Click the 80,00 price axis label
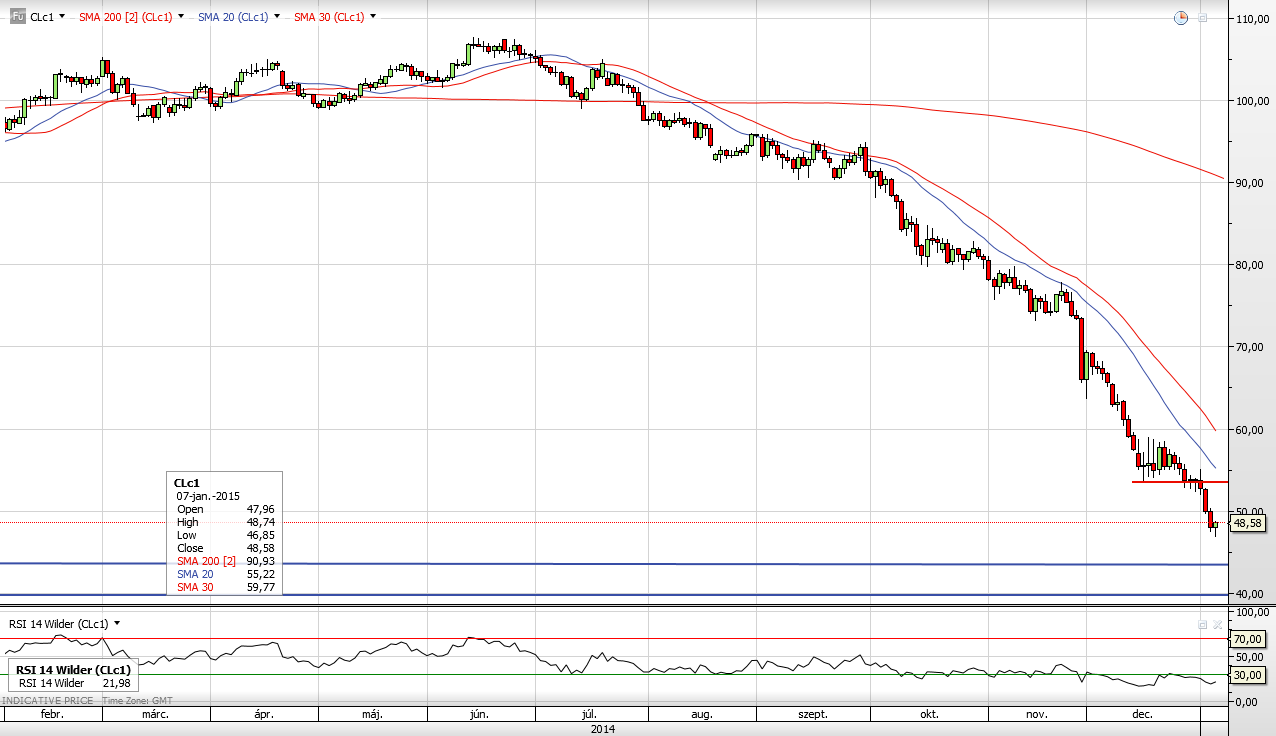The image size is (1276, 736). tap(1251, 265)
